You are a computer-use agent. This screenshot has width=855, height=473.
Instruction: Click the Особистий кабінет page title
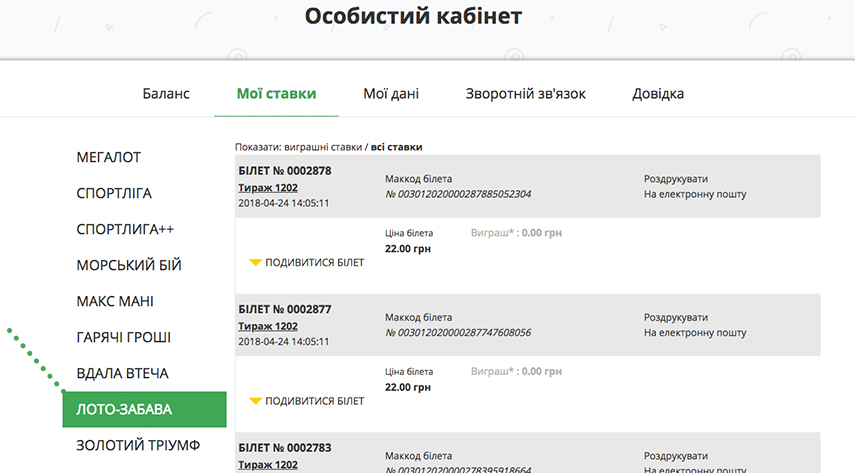click(413, 16)
